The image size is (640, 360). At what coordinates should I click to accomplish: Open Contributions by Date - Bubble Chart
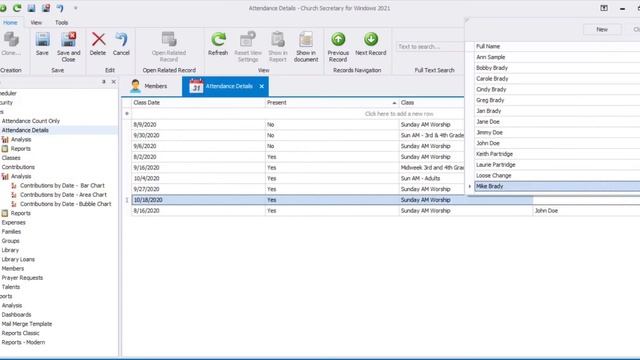pos(65,204)
